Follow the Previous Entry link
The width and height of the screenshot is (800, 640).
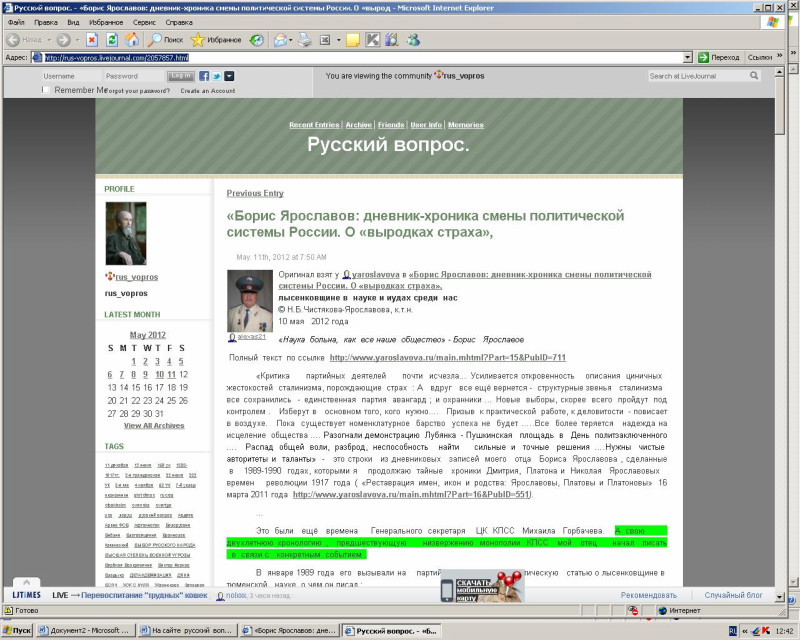(255, 193)
